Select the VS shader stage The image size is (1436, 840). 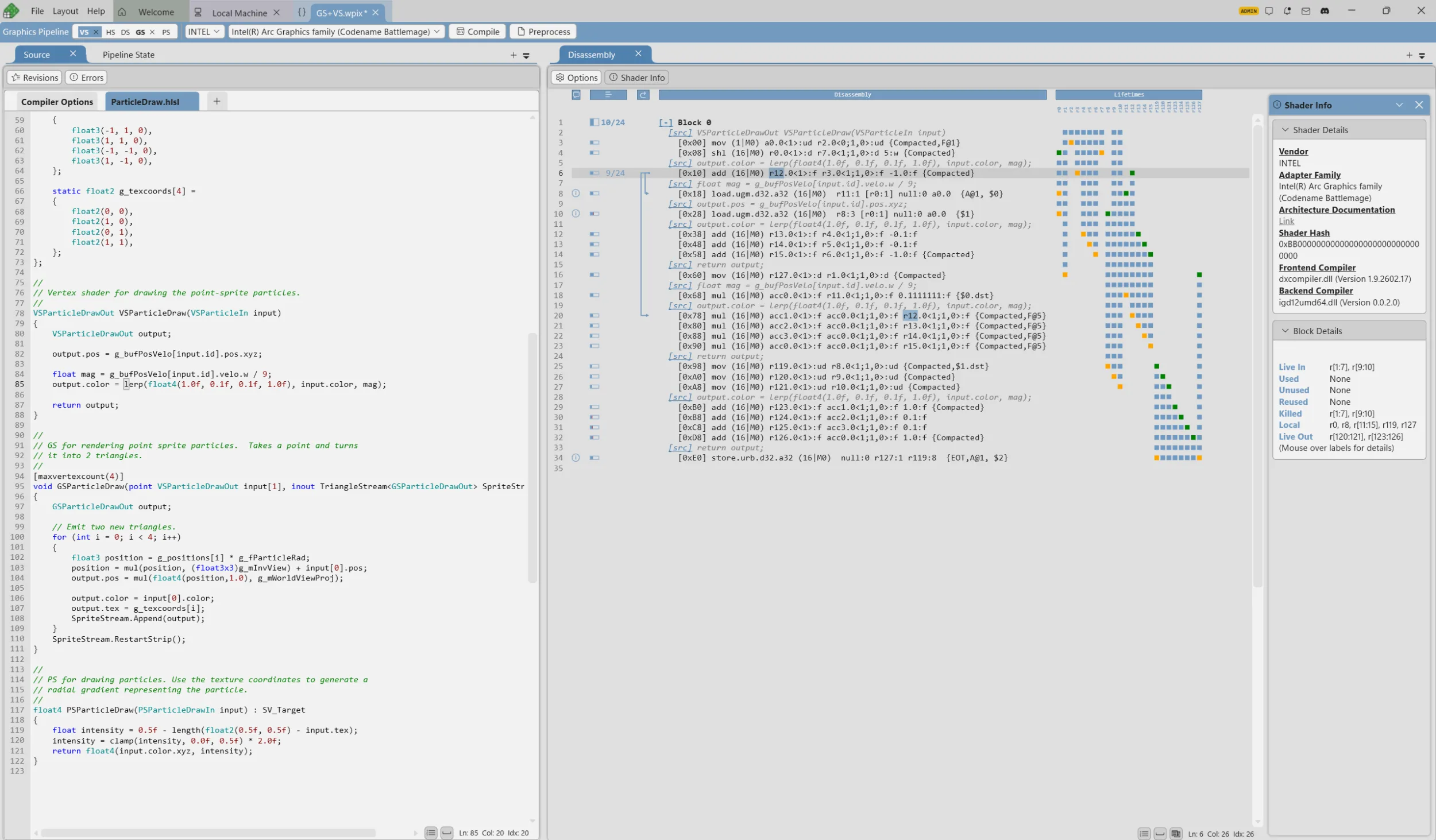tap(84, 32)
